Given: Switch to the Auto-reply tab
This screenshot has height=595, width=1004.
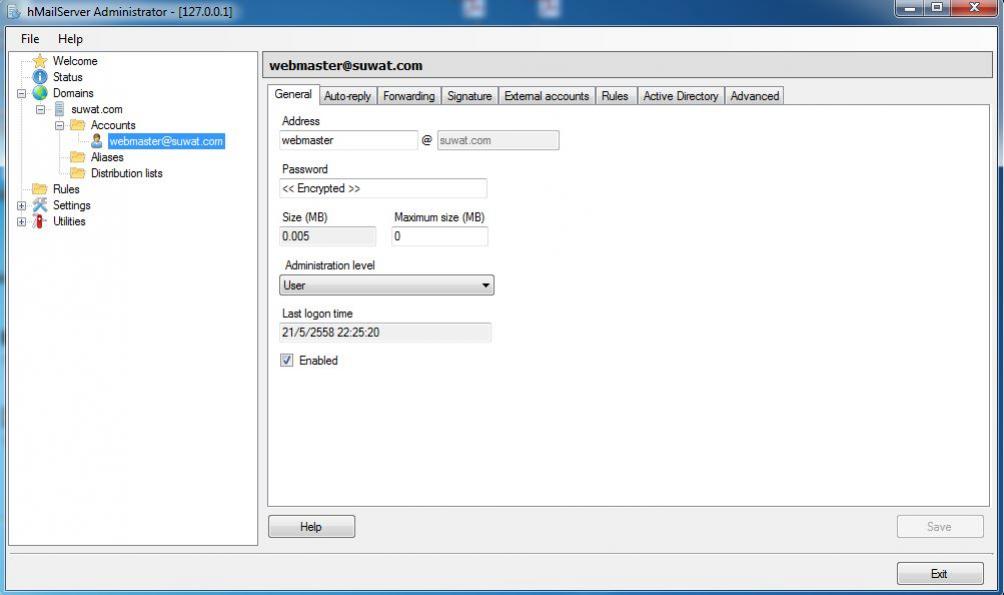Looking at the screenshot, I should [x=348, y=96].
